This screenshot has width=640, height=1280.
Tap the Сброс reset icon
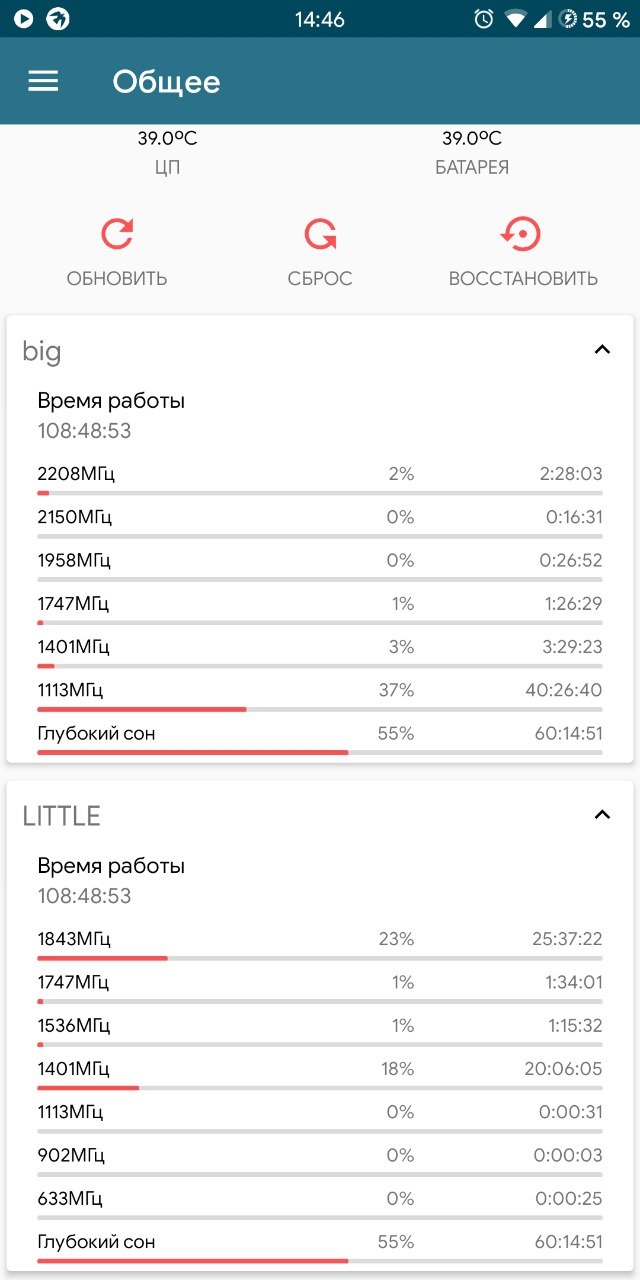320,234
